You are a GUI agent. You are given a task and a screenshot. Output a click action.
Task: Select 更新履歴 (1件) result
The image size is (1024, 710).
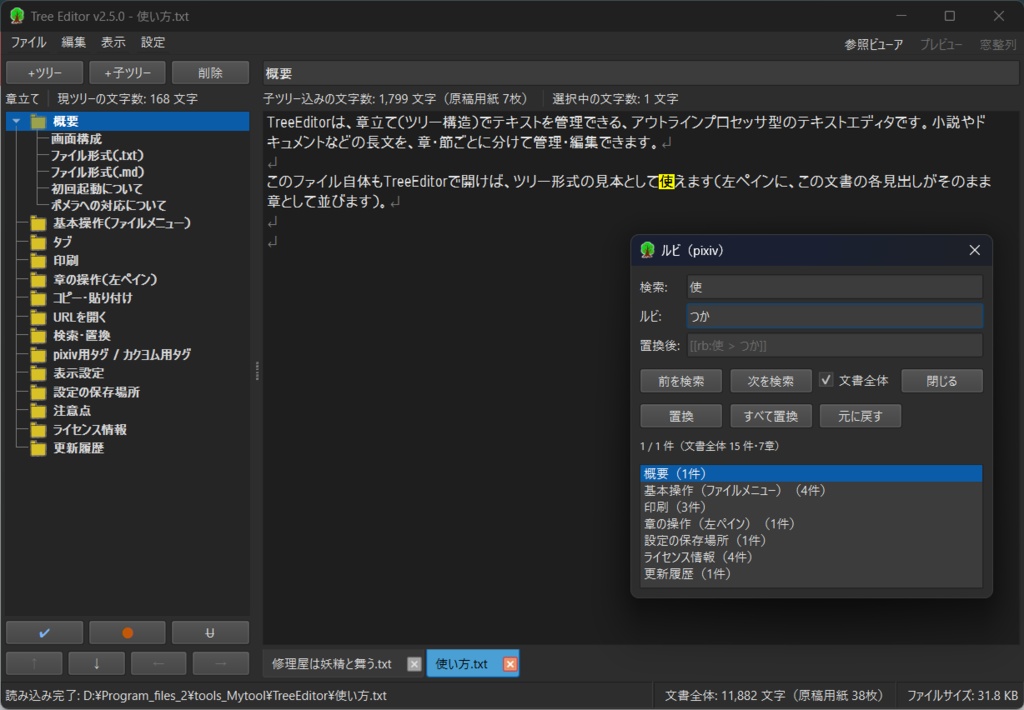point(811,573)
